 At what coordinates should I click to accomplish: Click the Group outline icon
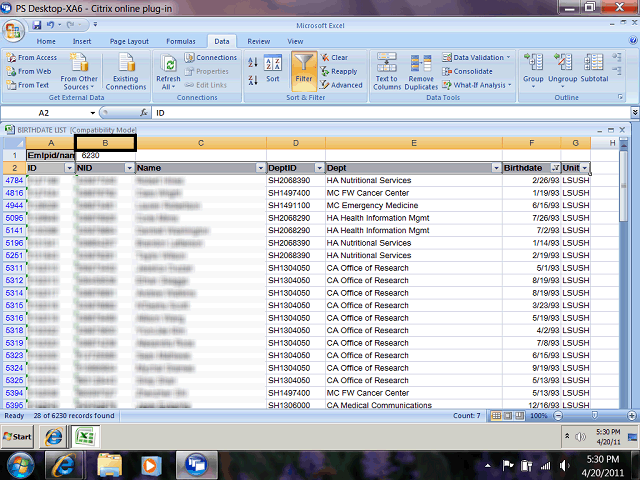pyautogui.click(x=533, y=68)
